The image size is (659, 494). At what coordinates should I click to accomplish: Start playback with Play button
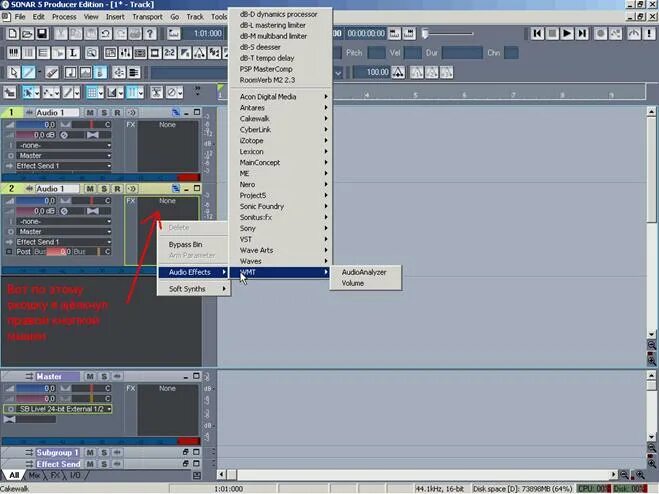pos(567,34)
